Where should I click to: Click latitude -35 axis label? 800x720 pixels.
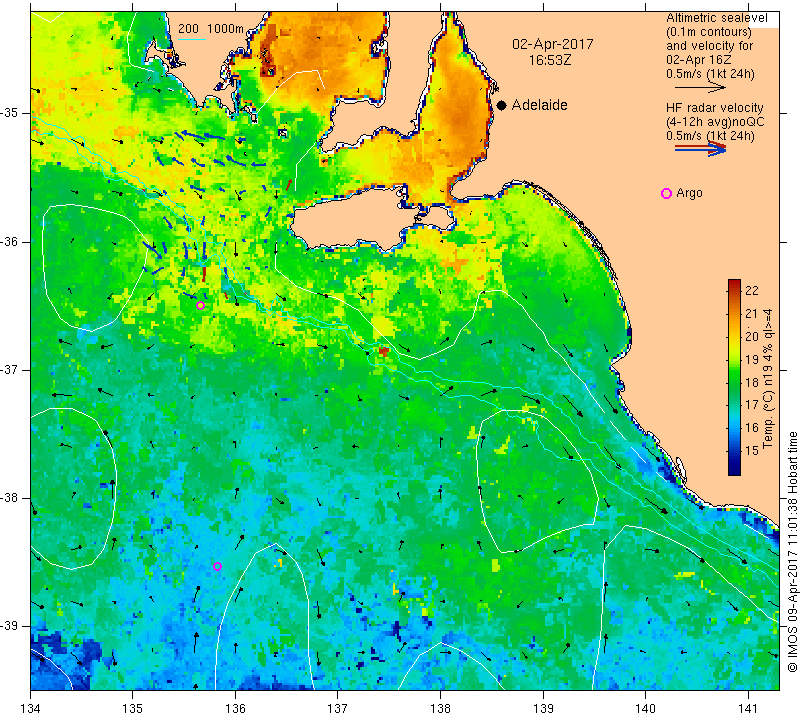10,113
